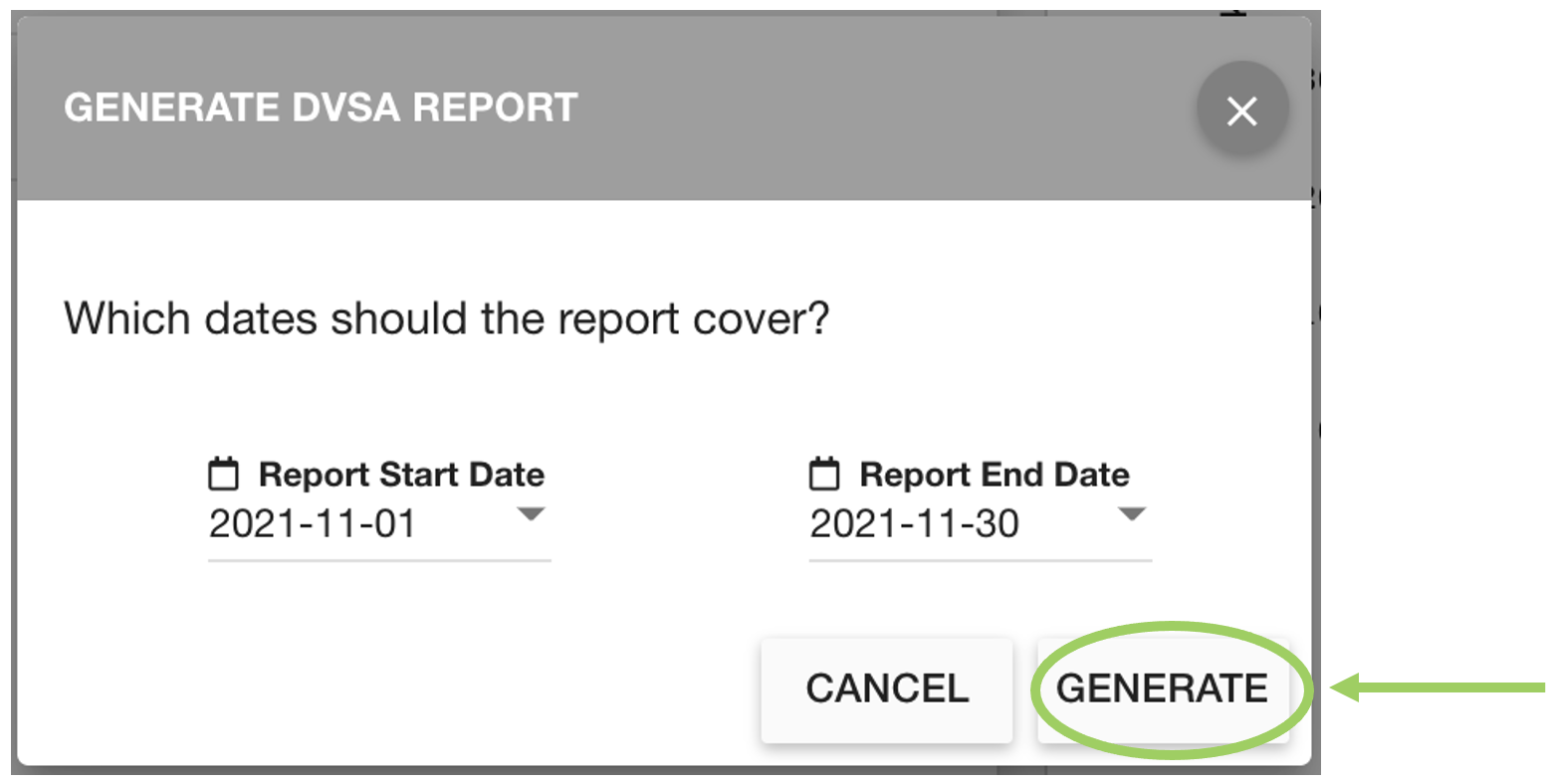Screen dimensions: 1555x784
Task: Click the underline beneath the end date field
Action: (x=981, y=560)
